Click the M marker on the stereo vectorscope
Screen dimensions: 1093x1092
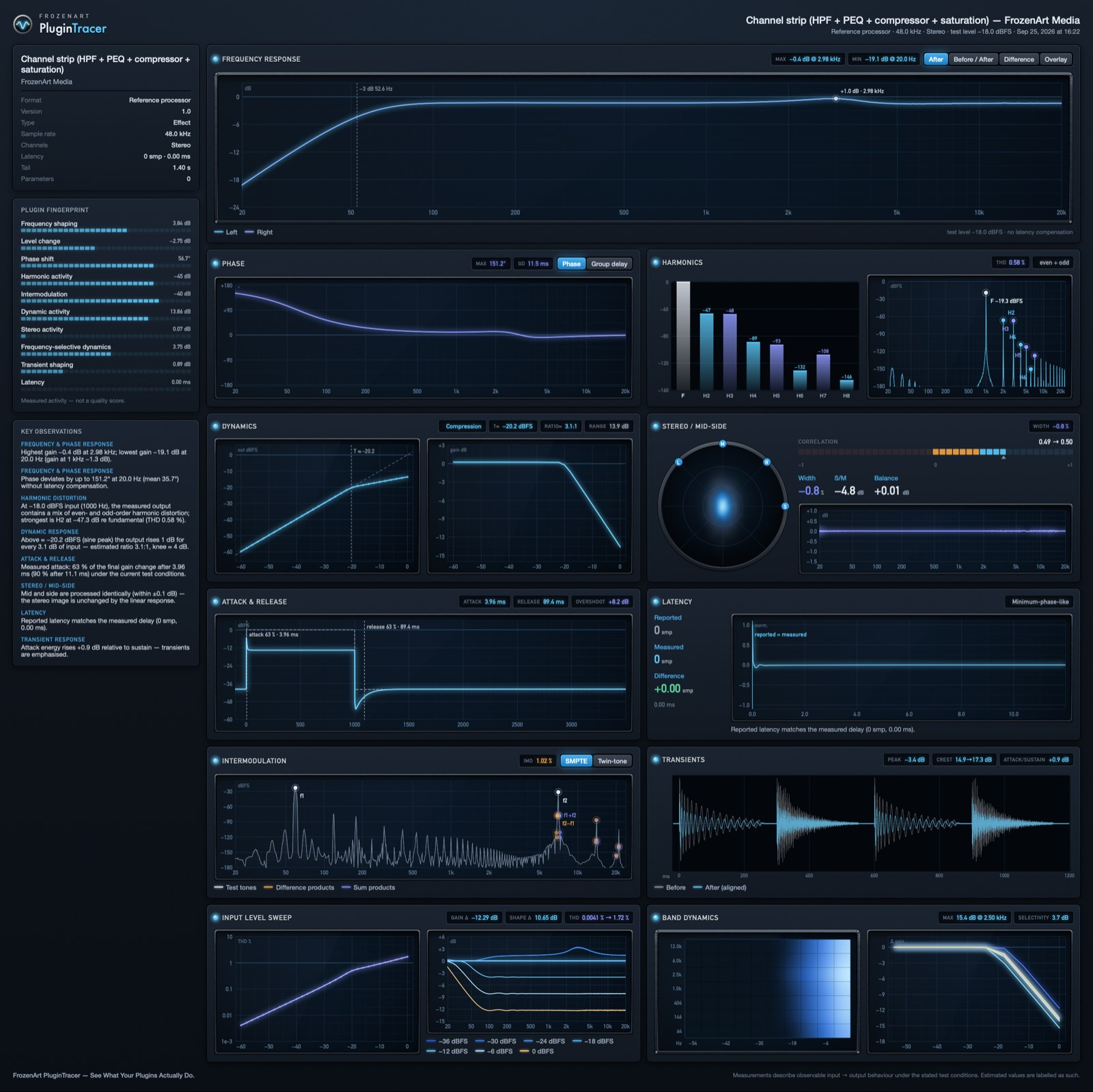tap(722, 444)
